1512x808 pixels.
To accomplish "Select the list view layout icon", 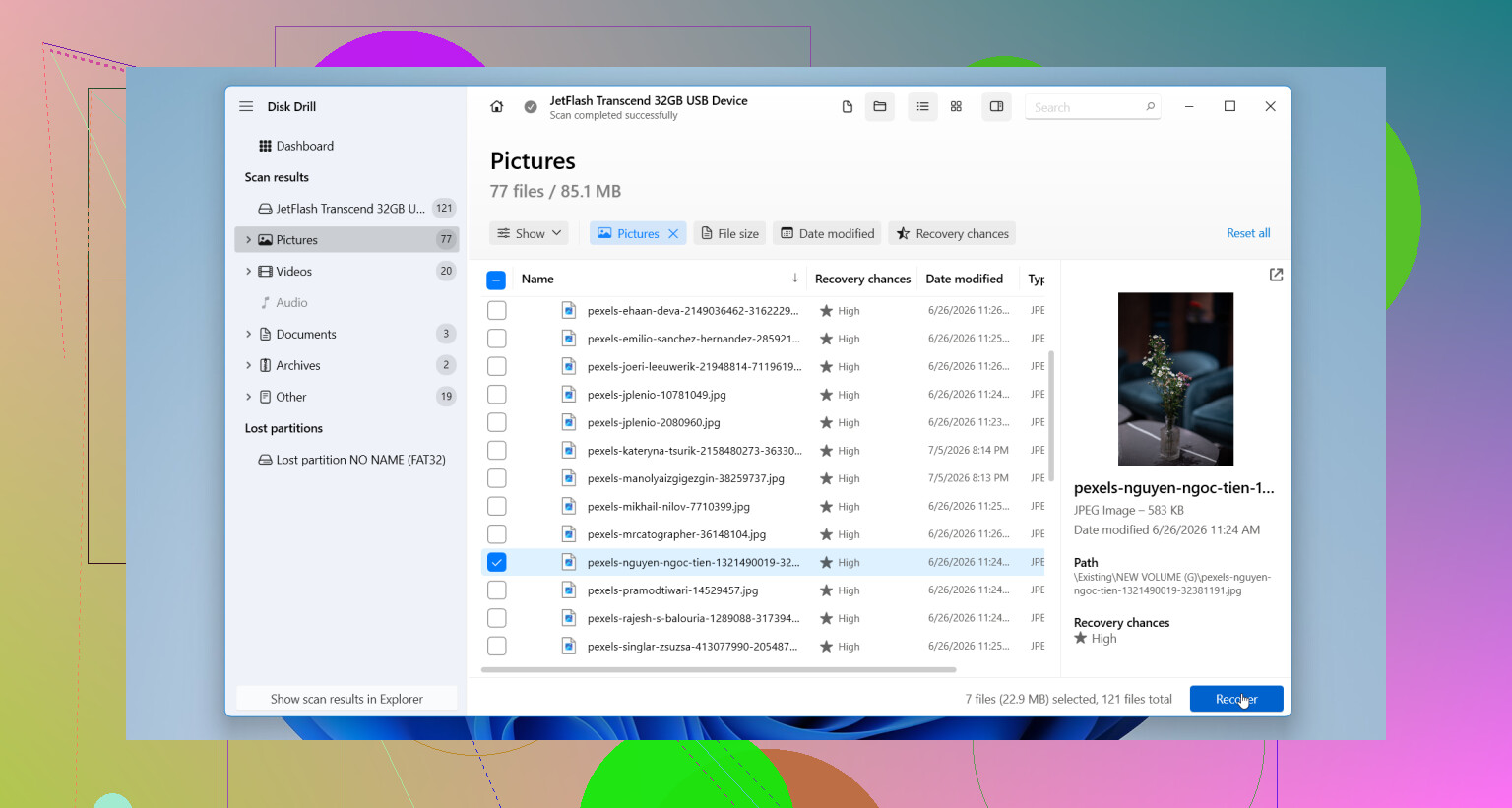I will (x=922, y=106).
